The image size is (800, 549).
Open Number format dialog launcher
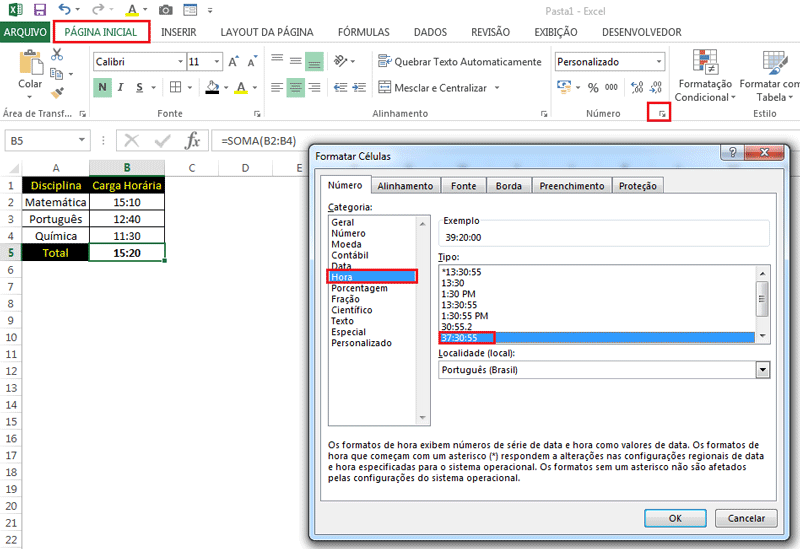coord(660,115)
